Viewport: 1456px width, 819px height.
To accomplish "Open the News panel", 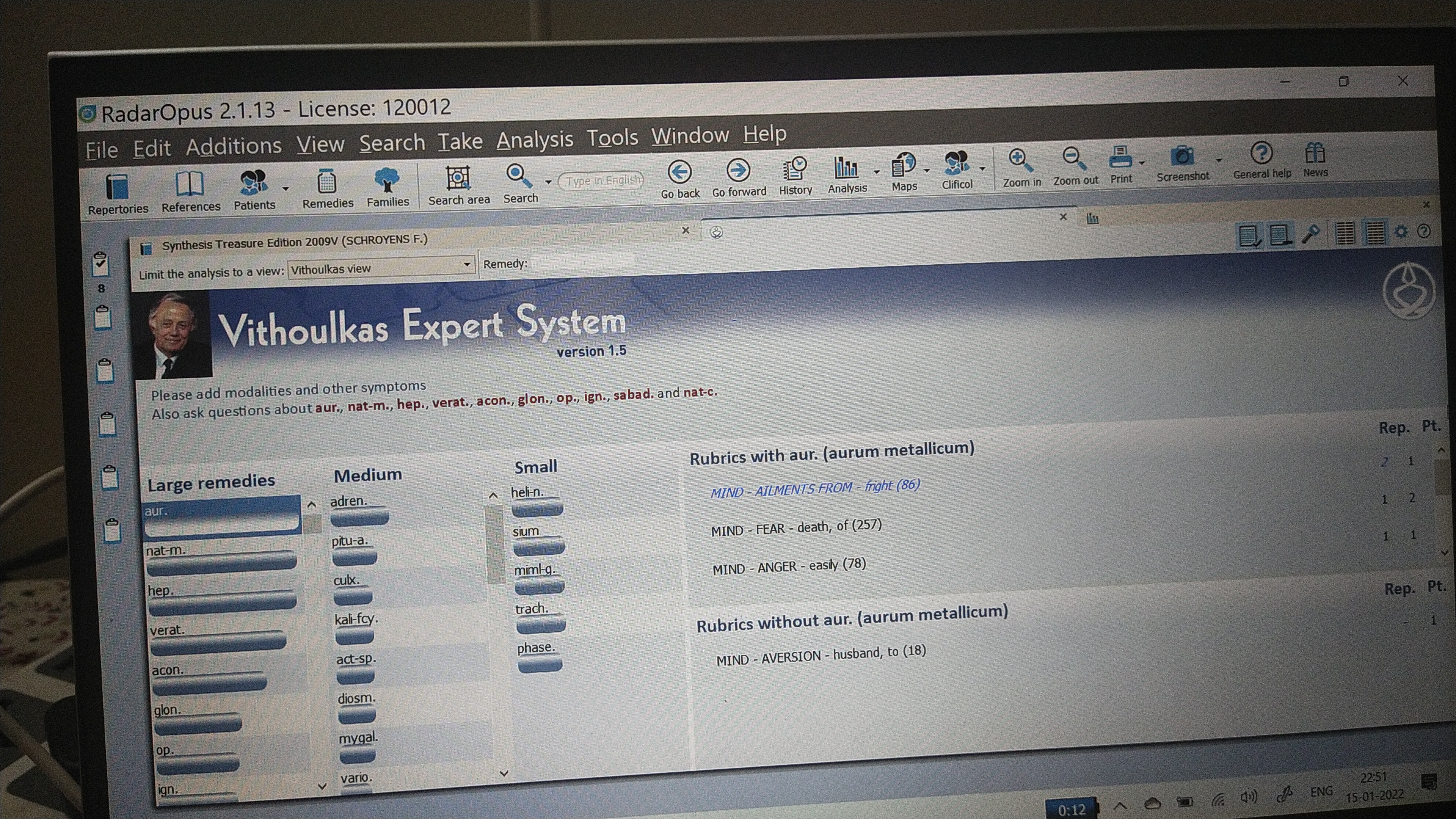I will [x=1315, y=160].
